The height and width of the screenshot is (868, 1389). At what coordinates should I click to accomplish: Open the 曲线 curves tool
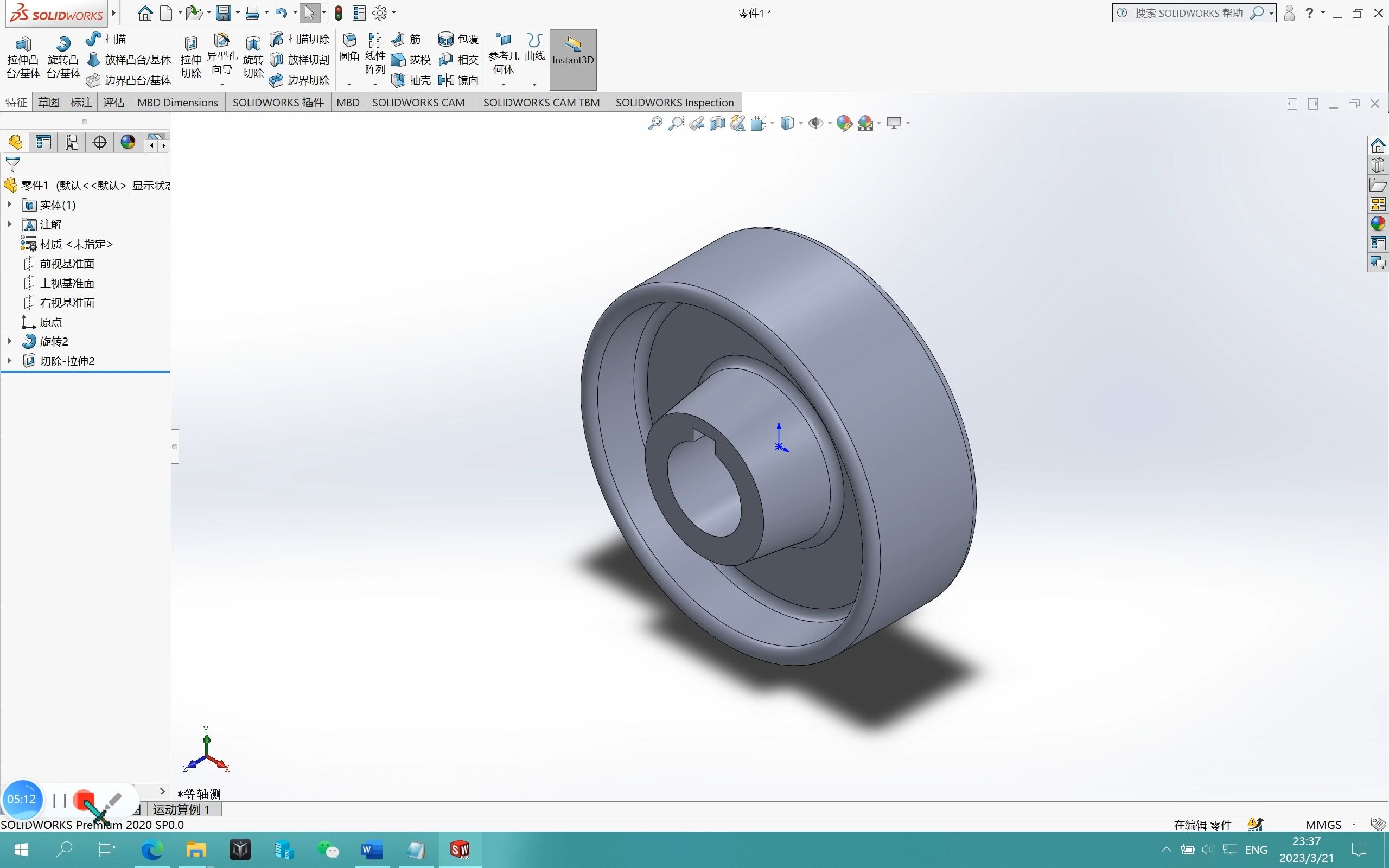point(534,48)
